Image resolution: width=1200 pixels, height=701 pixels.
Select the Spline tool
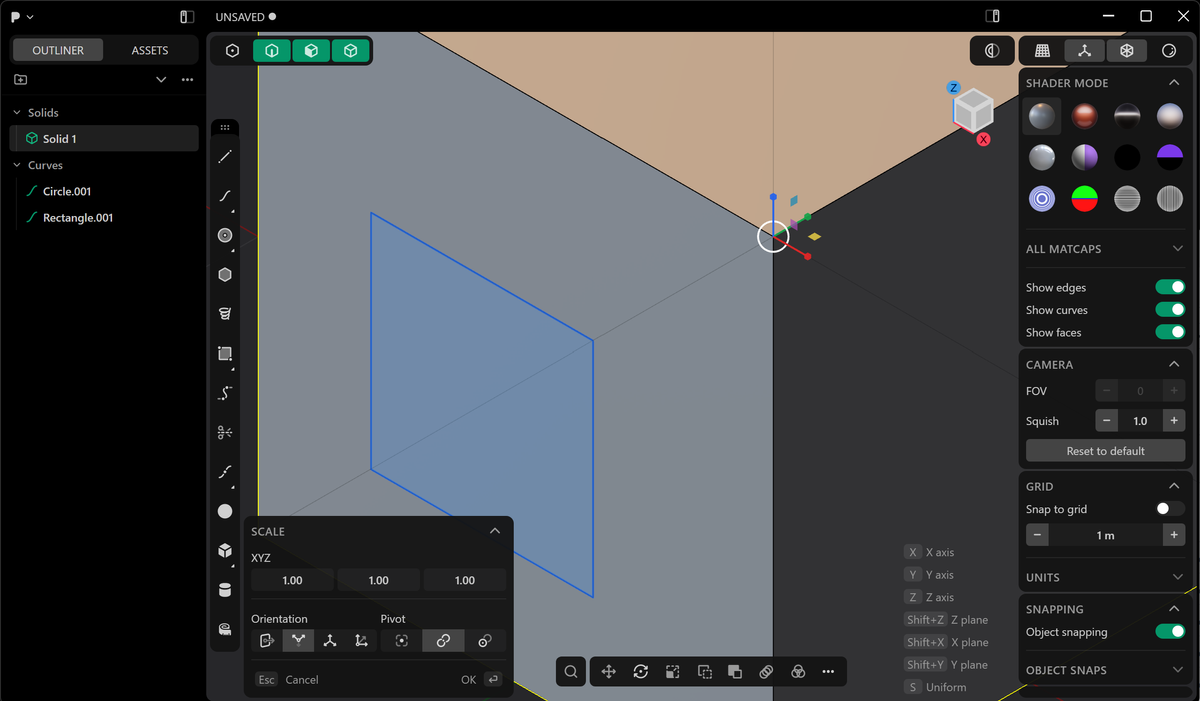coord(225,196)
